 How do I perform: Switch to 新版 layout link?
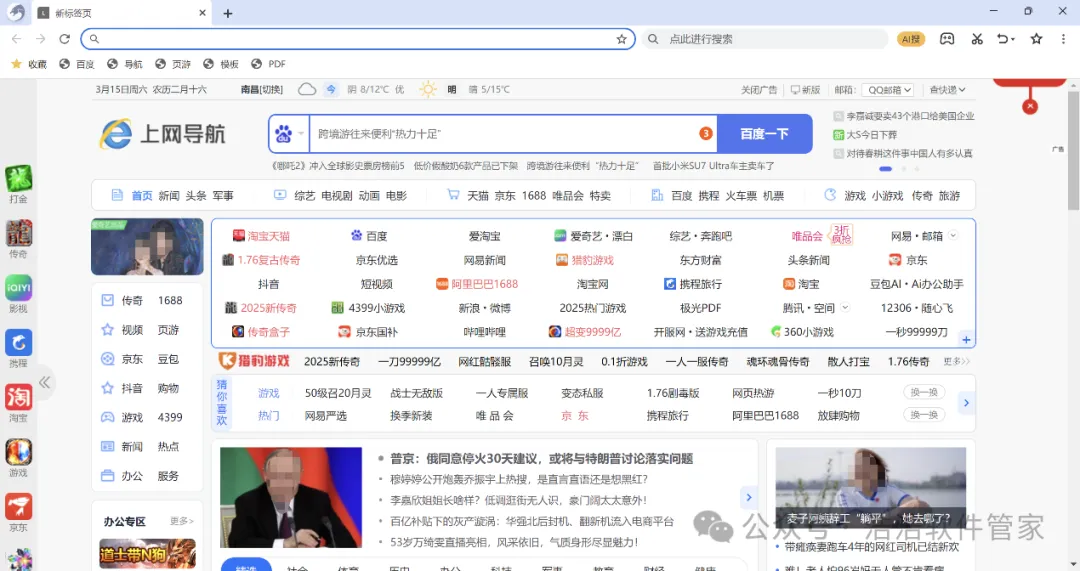[x=806, y=90]
